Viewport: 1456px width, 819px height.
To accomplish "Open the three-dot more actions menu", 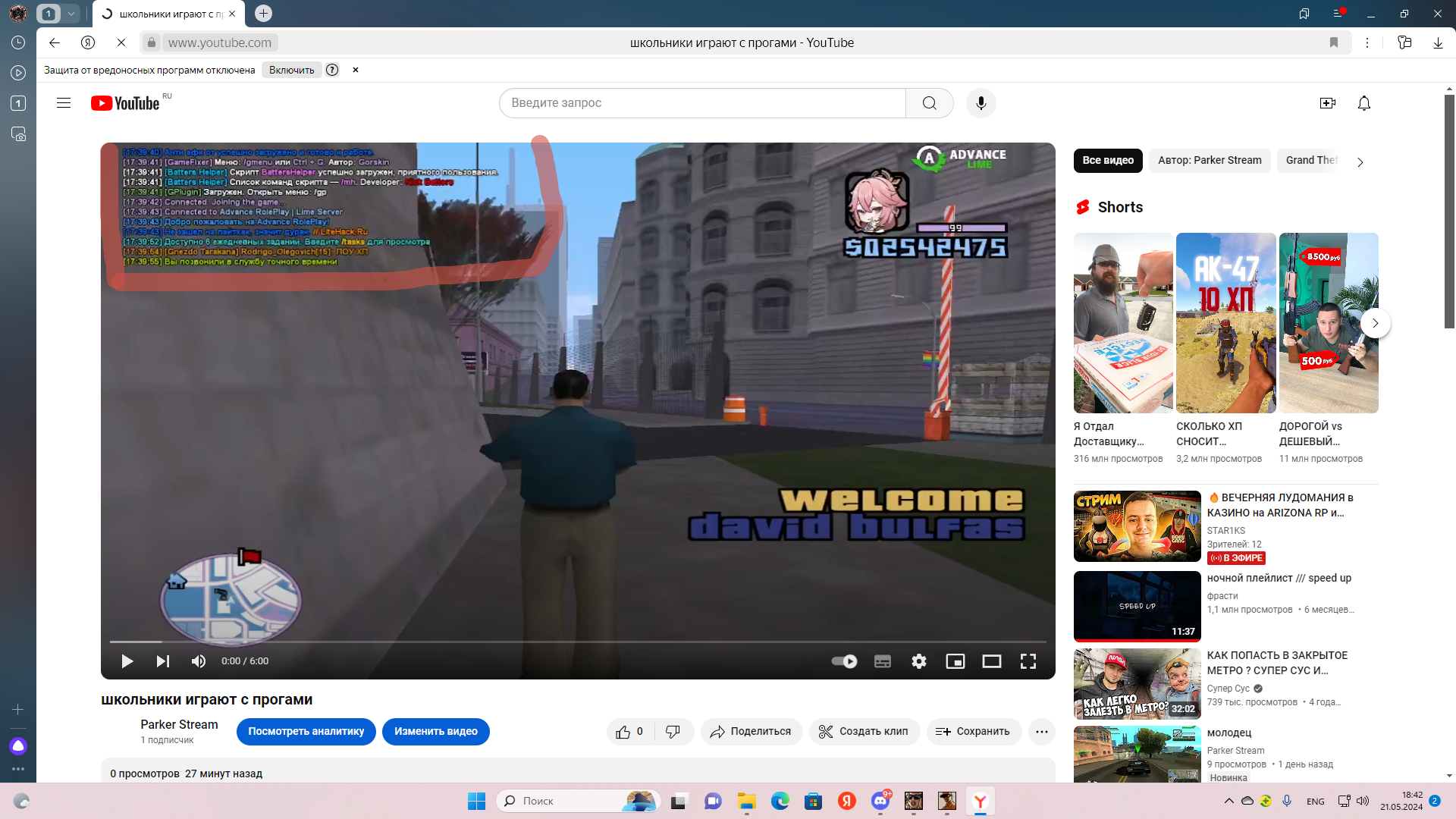I will pos(1042,732).
